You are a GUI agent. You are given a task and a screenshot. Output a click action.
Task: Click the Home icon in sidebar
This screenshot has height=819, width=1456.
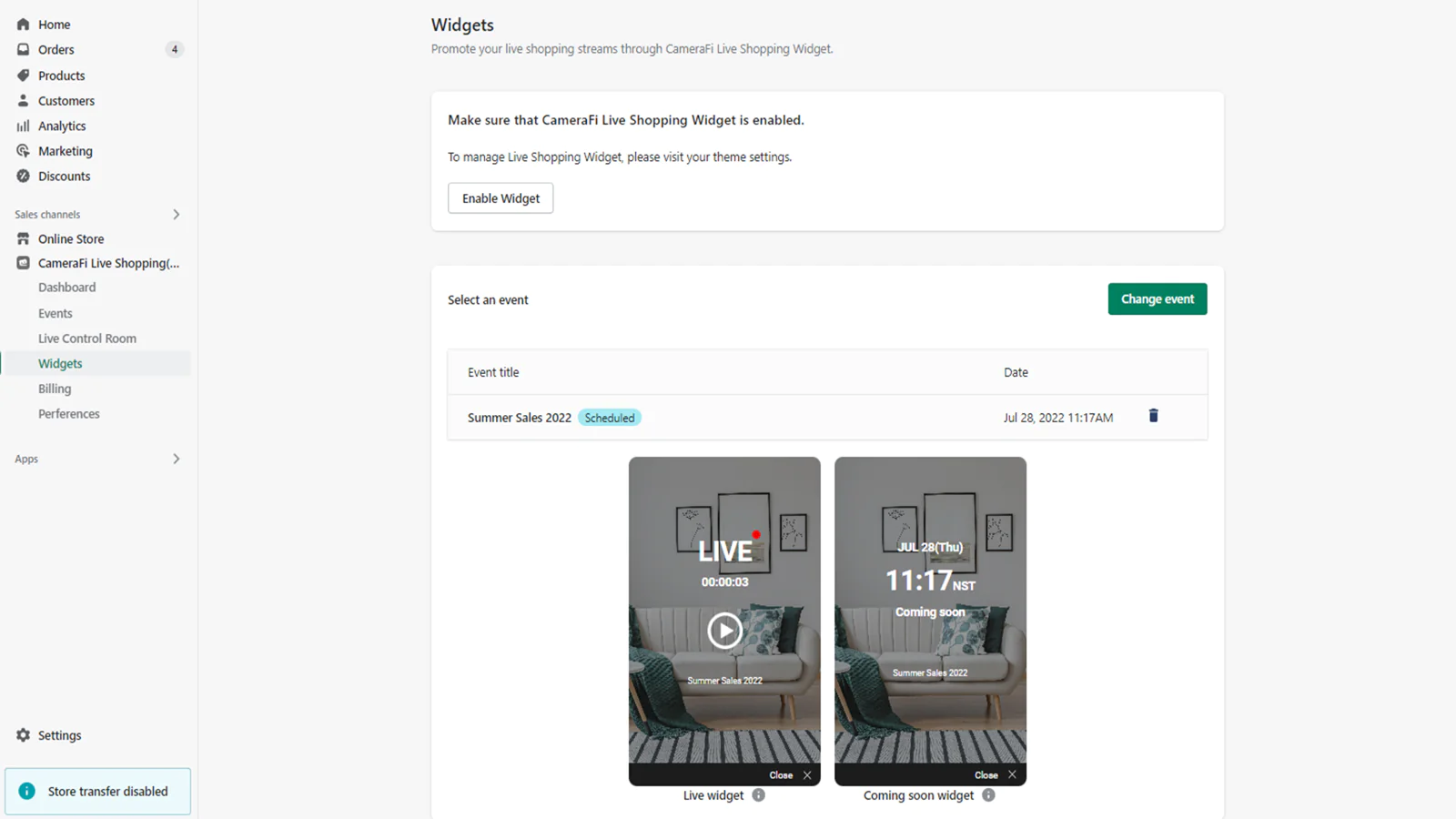(x=24, y=25)
